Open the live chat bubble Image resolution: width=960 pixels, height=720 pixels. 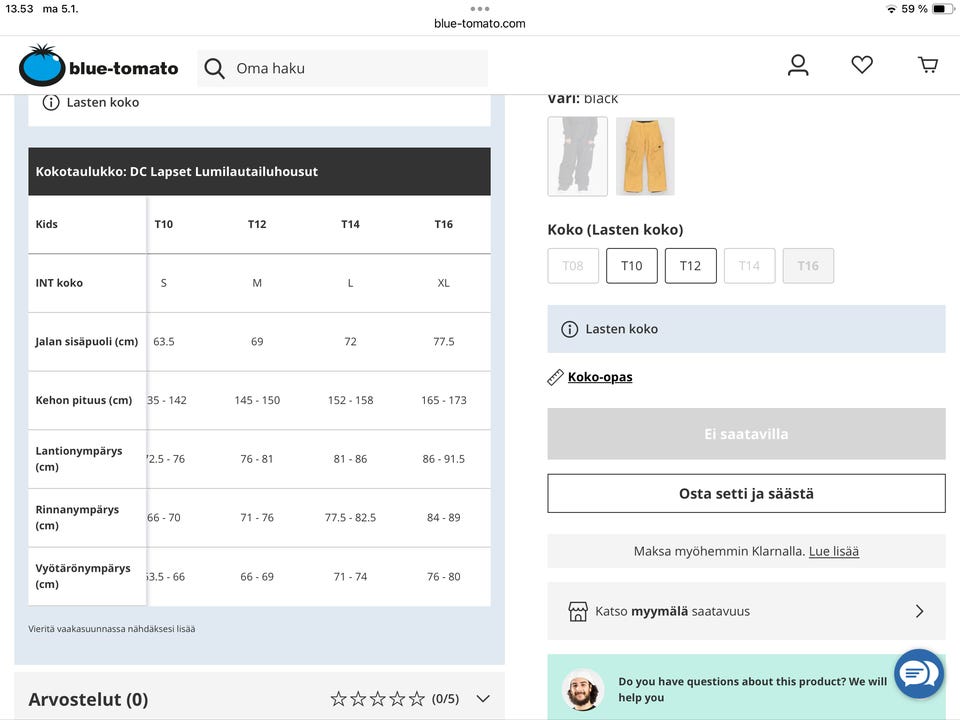pos(918,674)
